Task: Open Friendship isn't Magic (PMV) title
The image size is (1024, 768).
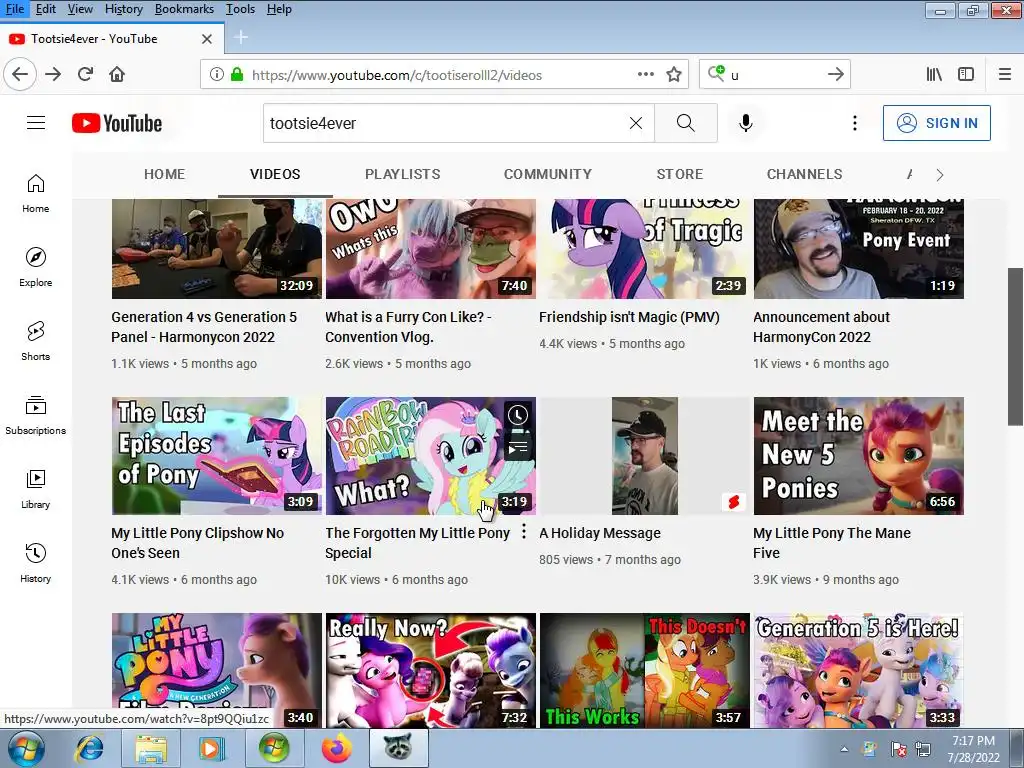Action: pos(629,317)
